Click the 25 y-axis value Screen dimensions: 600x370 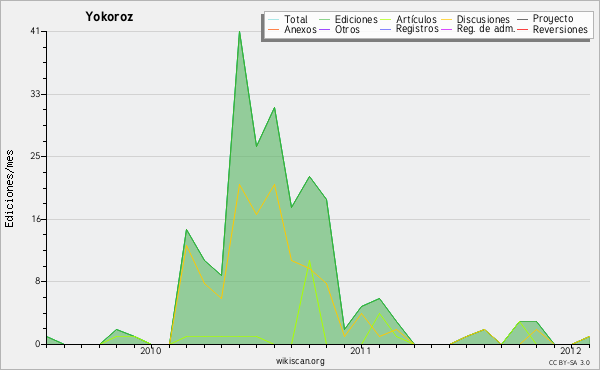pyautogui.click(x=35, y=156)
